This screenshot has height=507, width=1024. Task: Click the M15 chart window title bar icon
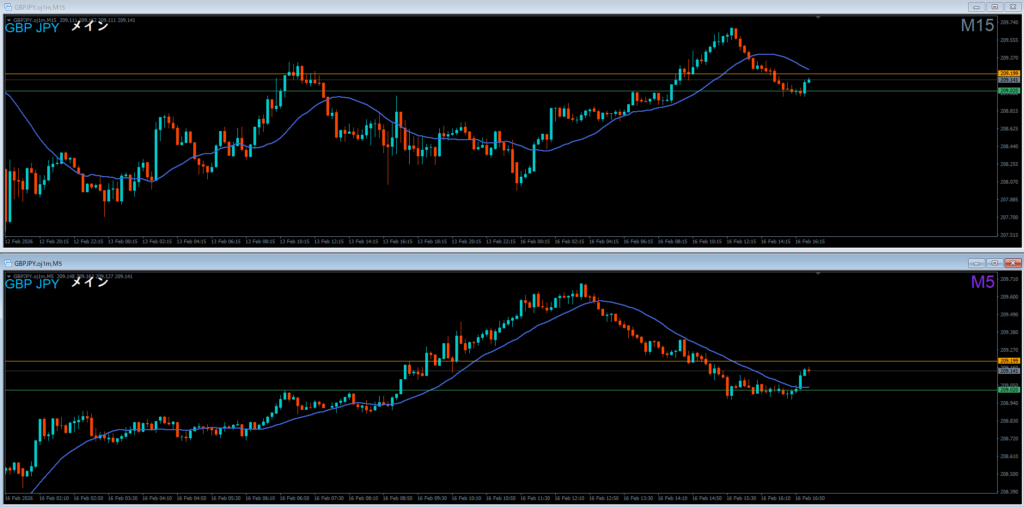coord(7,6)
